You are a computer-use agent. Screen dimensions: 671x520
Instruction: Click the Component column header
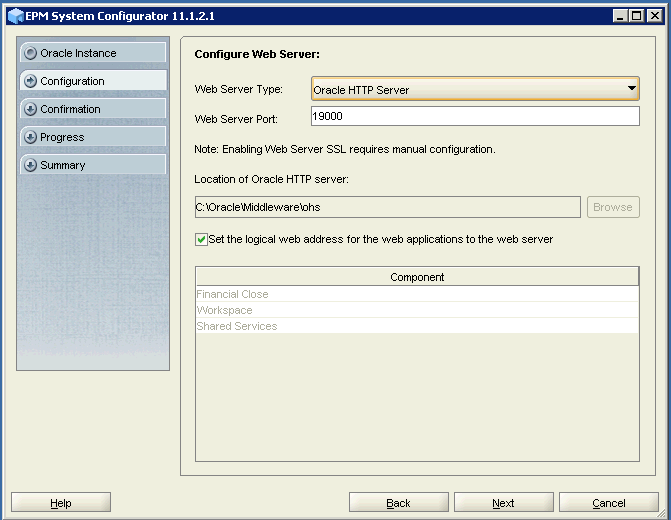pos(417,277)
